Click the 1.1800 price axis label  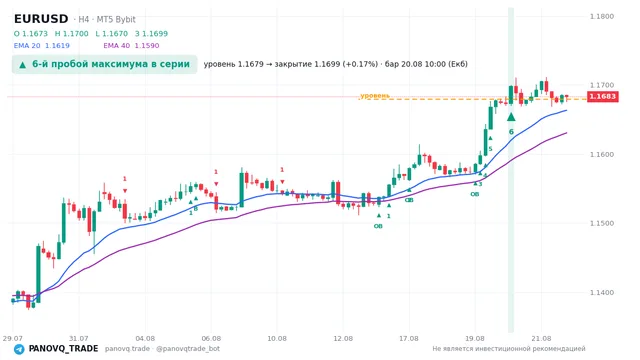pyautogui.click(x=602, y=16)
